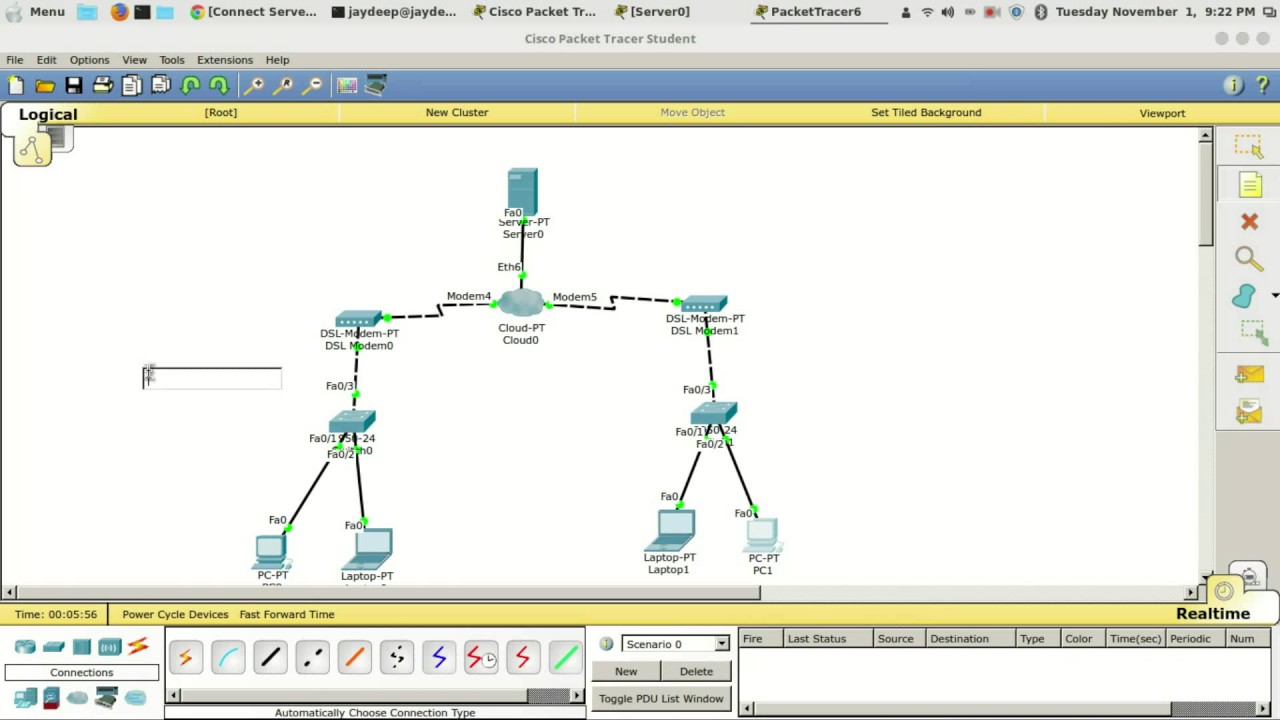Click Fast Forward Time

(287, 614)
